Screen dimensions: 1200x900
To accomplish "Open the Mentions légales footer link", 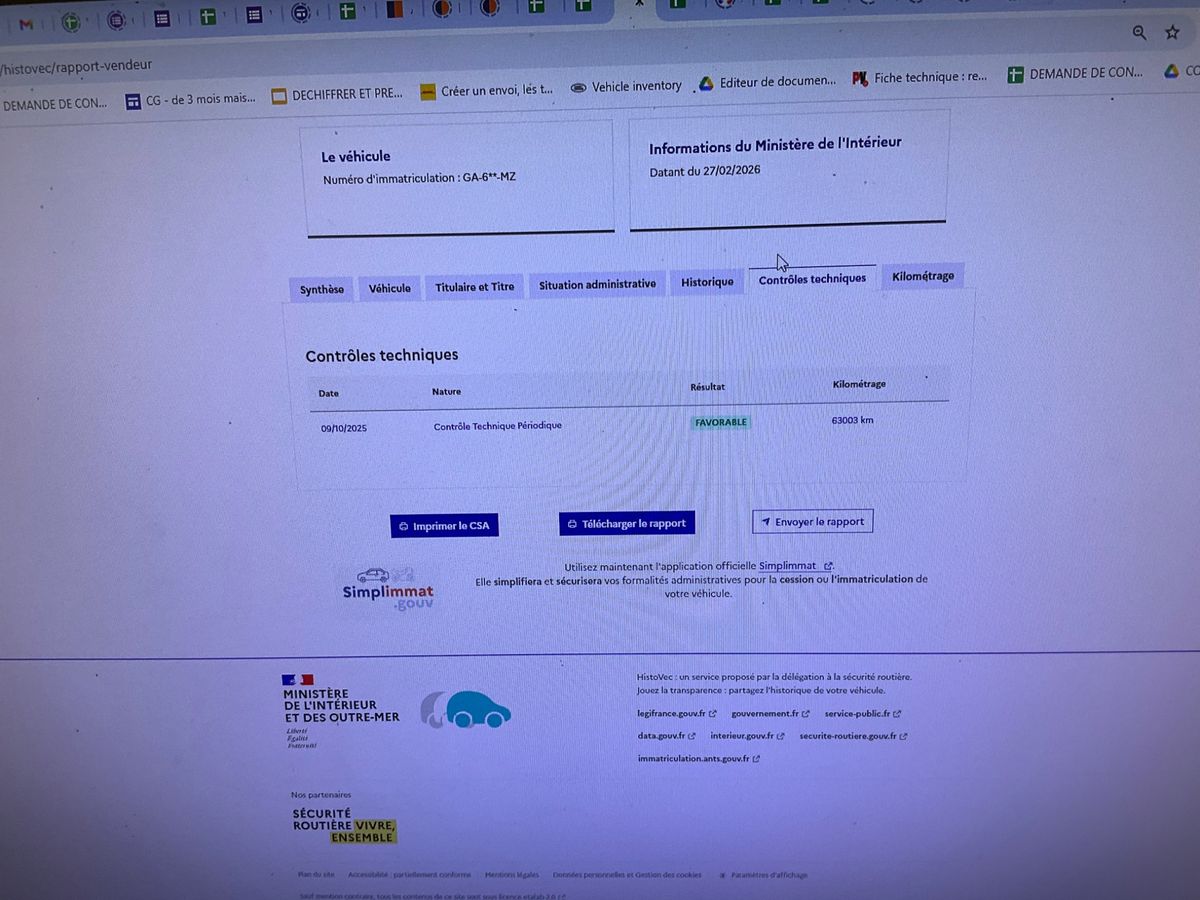I will click(512, 874).
